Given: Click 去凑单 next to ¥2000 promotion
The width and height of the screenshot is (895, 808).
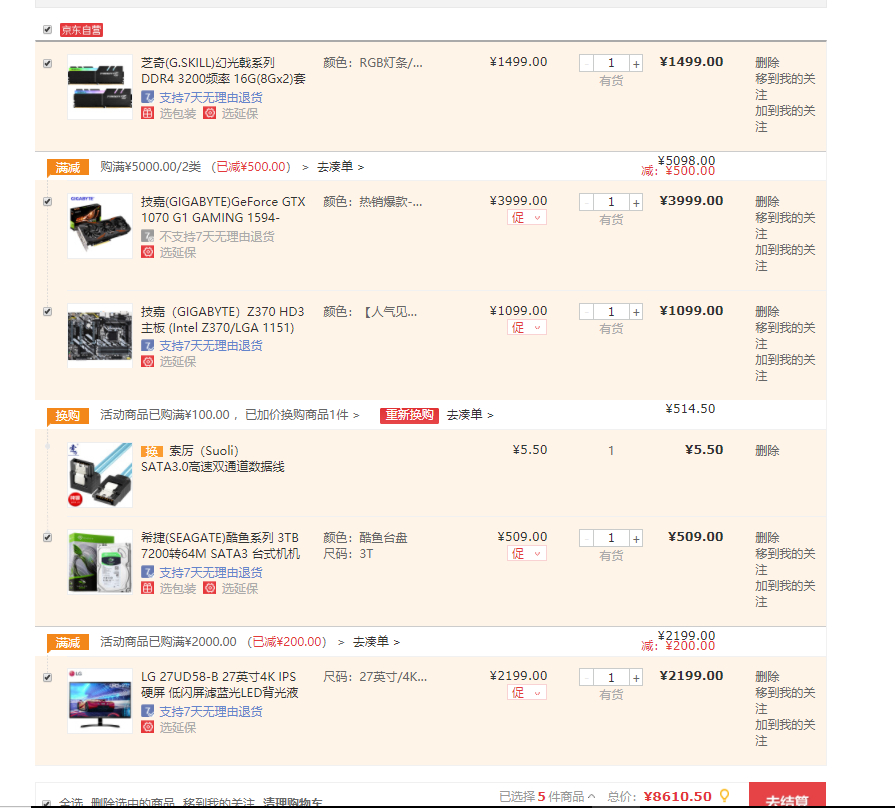Looking at the screenshot, I should pyautogui.click(x=376, y=641).
